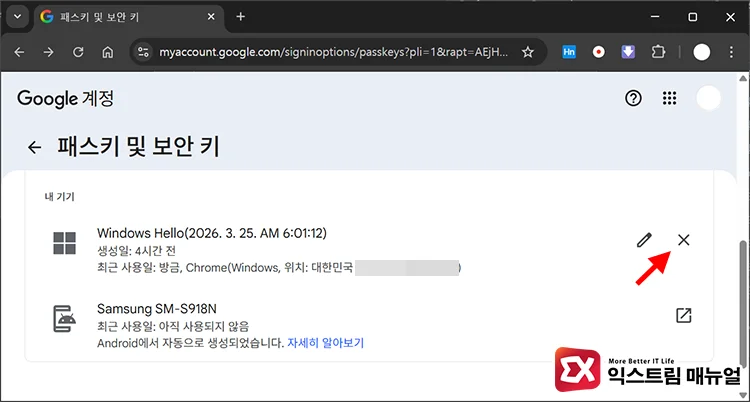Viewport: 750px width, 402px height.
Task: Open the tab search dropdown arrow
Action: [x=18, y=17]
